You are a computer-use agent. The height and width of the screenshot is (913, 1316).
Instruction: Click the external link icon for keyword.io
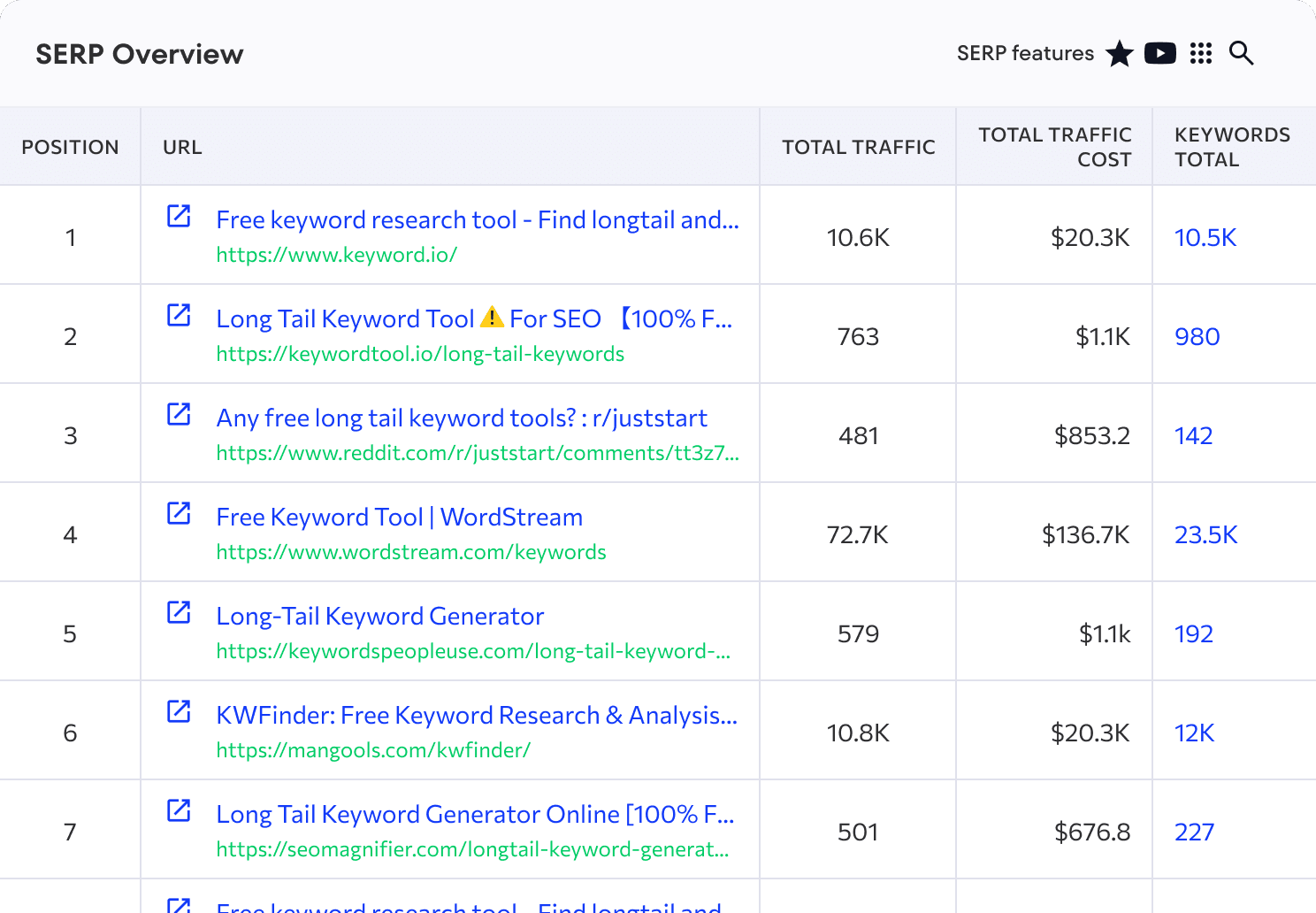pos(180,215)
